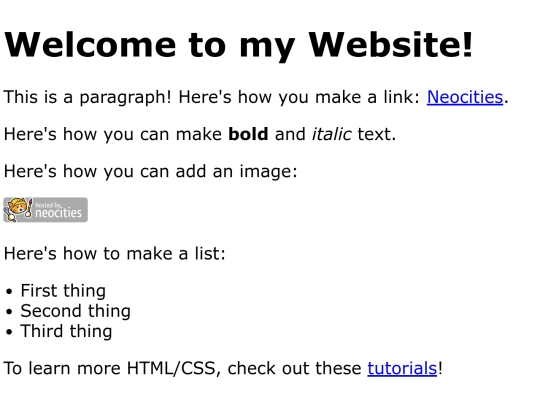540x405 pixels.
Task: Click the Second thing list item
Action: coord(75,311)
